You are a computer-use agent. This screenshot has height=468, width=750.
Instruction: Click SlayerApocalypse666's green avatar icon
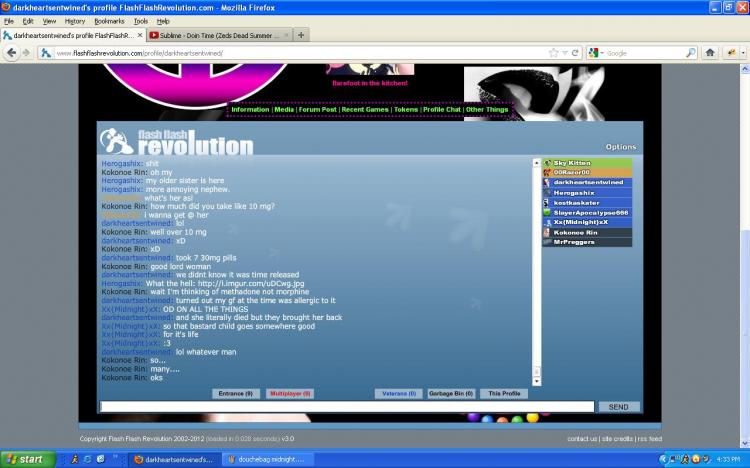547,212
